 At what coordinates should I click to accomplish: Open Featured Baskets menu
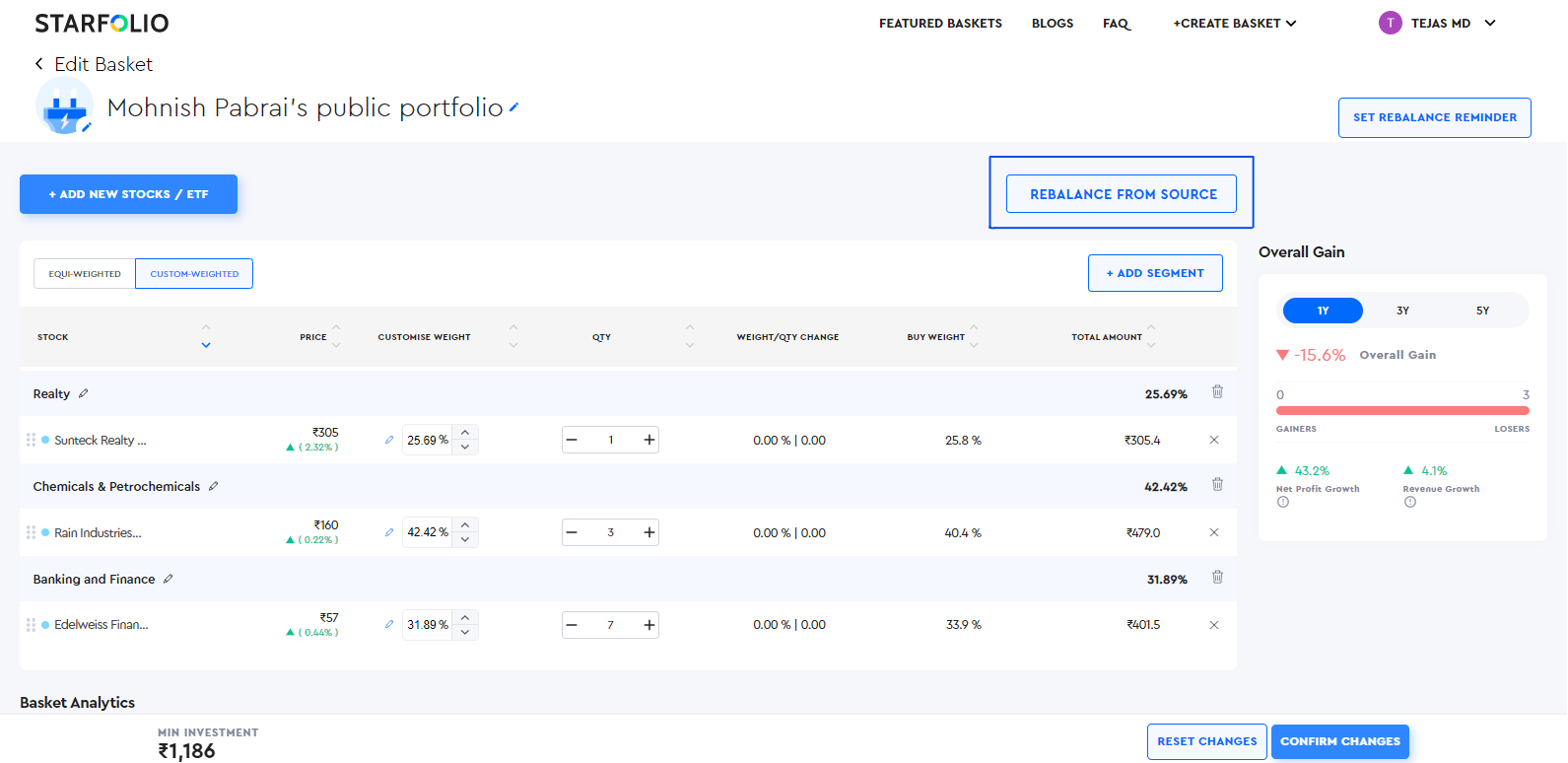tap(940, 23)
